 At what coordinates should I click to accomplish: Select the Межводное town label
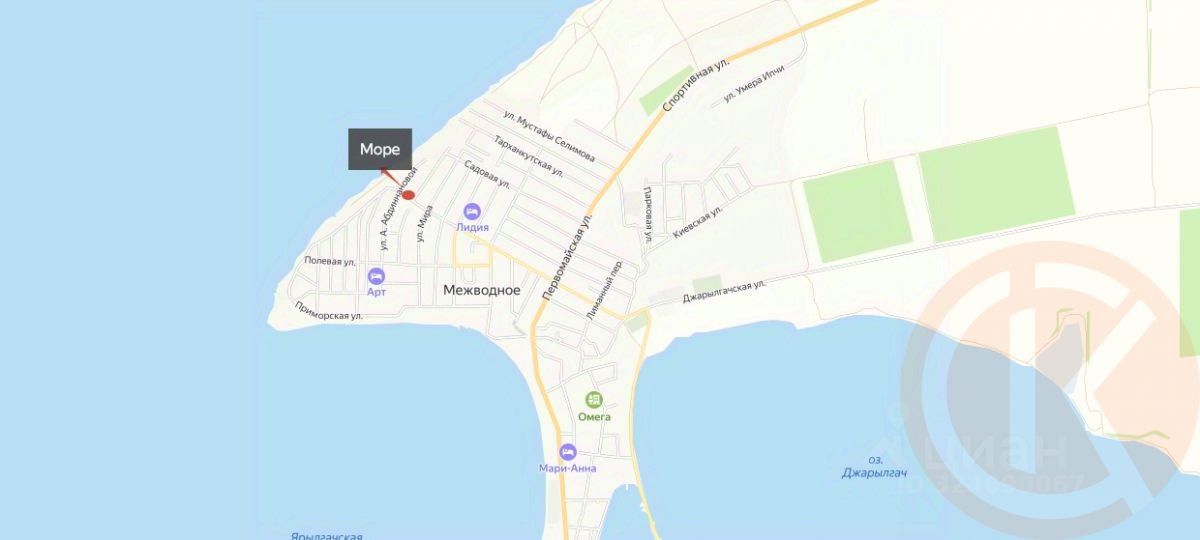(x=481, y=290)
